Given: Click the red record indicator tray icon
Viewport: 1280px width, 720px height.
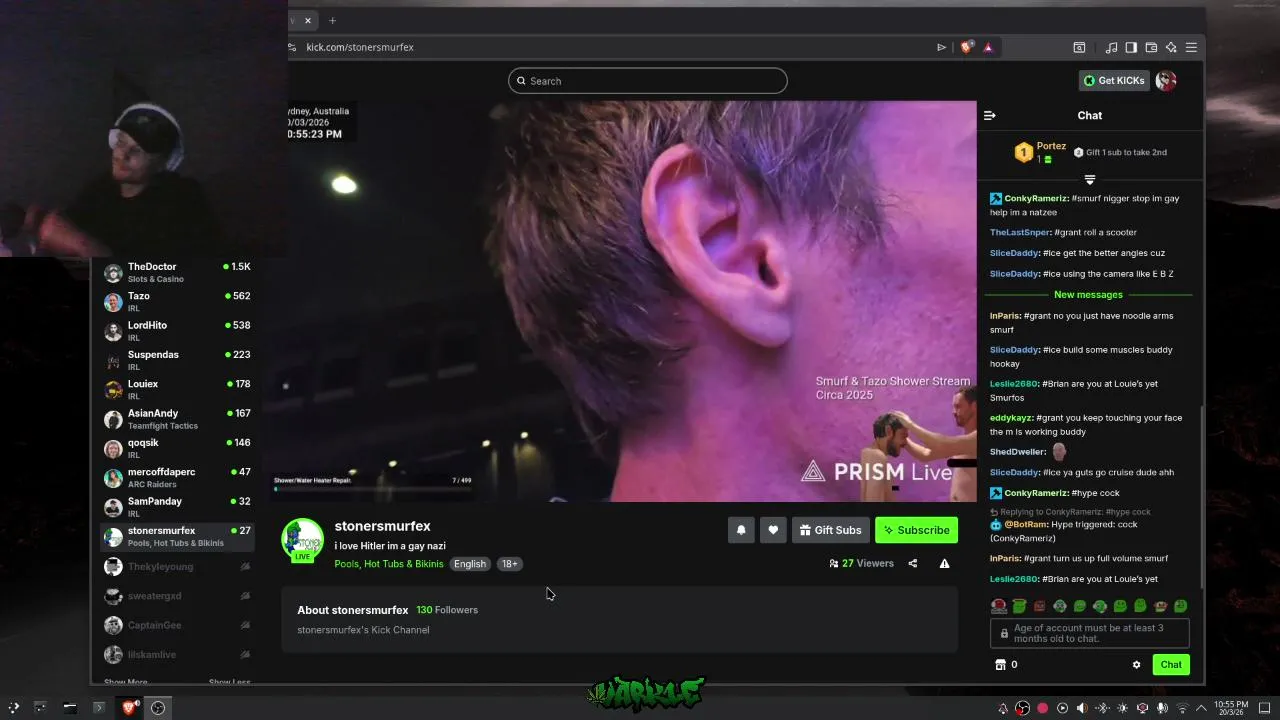Looking at the screenshot, I should point(1042,708).
